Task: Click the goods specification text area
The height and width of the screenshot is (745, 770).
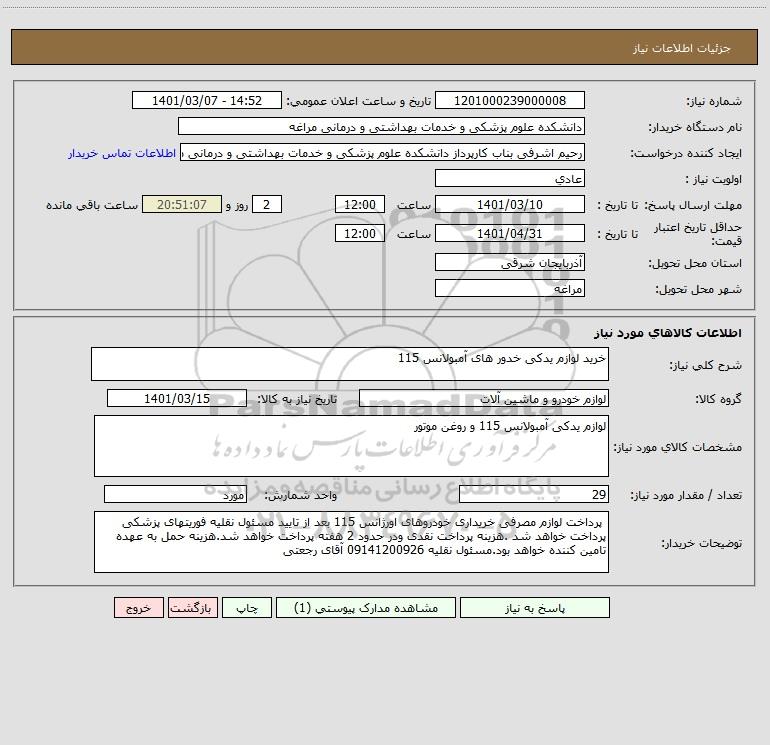Action: click(x=351, y=446)
